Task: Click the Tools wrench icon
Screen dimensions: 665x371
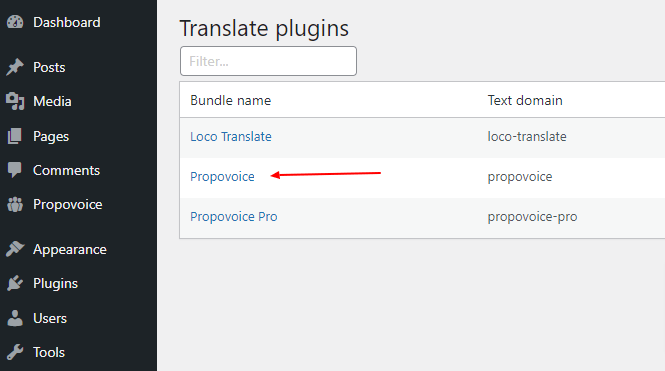Action: click(15, 352)
